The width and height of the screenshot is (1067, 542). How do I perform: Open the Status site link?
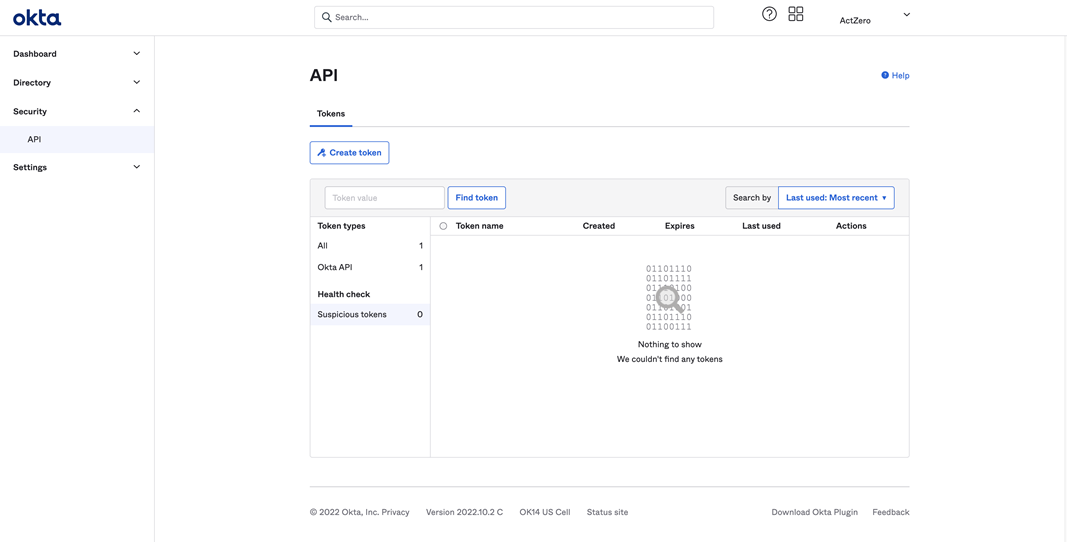coord(607,512)
